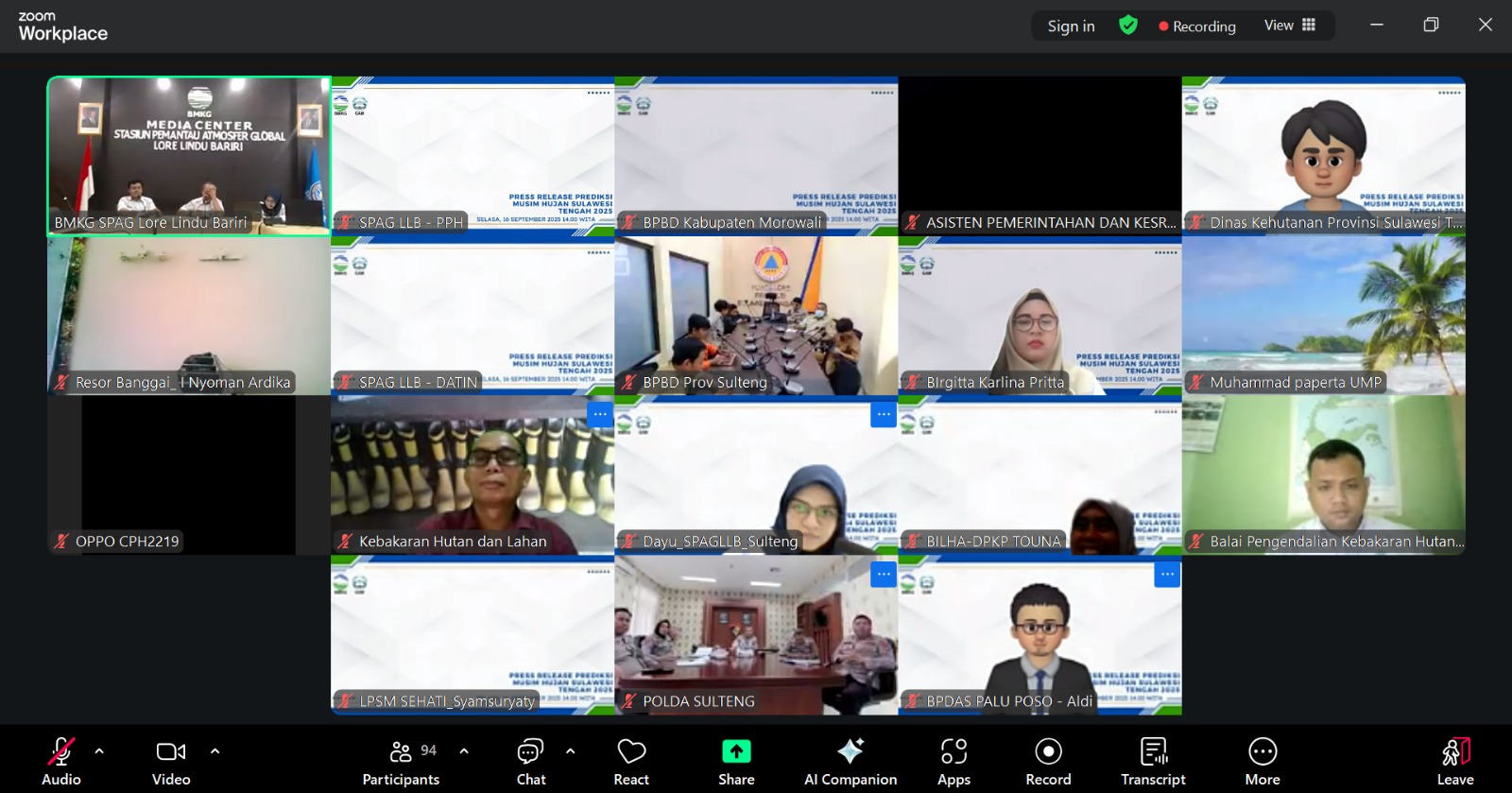The width and height of the screenshot is (1512, 793).
Task: Open the Participants panel
Action: tap(401, 760)
